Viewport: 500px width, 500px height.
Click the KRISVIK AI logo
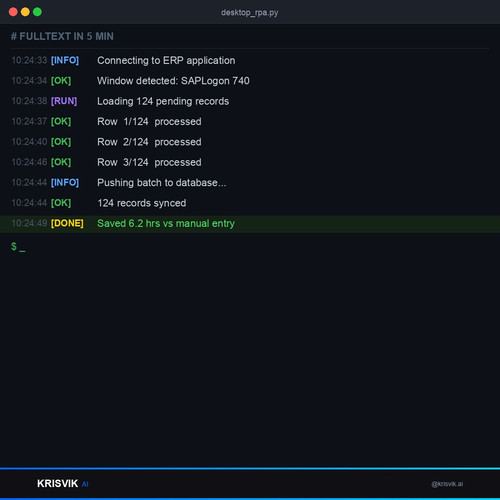coord(63,484)
